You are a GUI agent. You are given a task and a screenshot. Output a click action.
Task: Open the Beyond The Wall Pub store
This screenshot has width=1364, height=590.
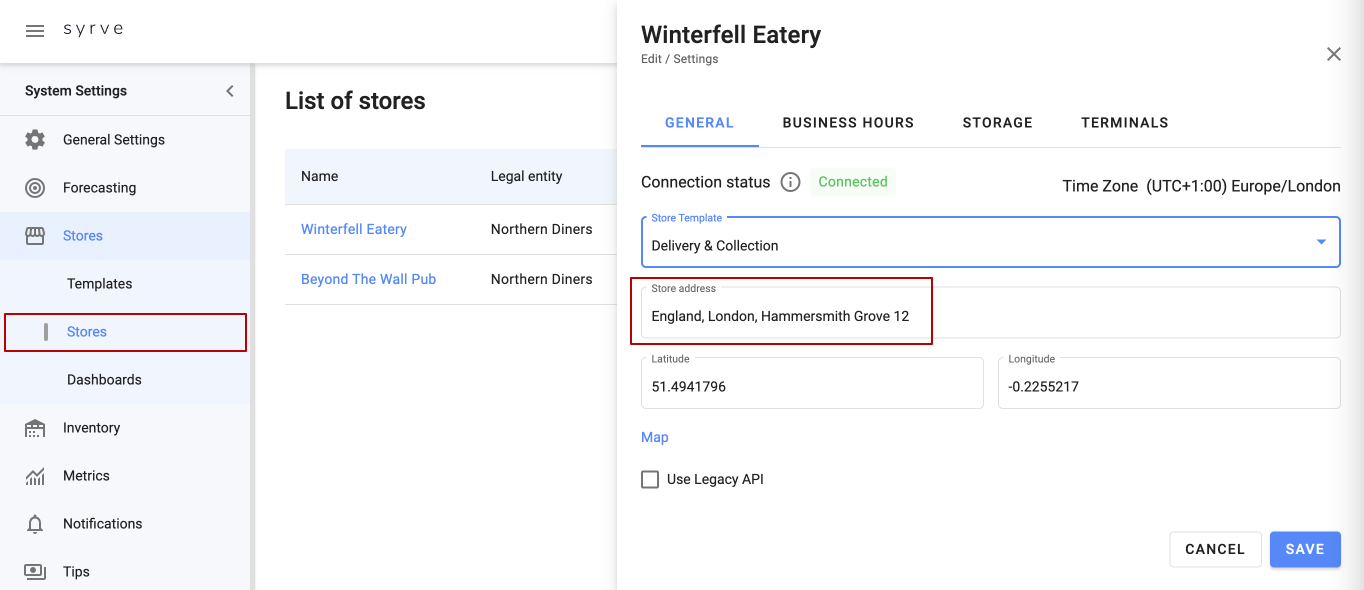368,279
